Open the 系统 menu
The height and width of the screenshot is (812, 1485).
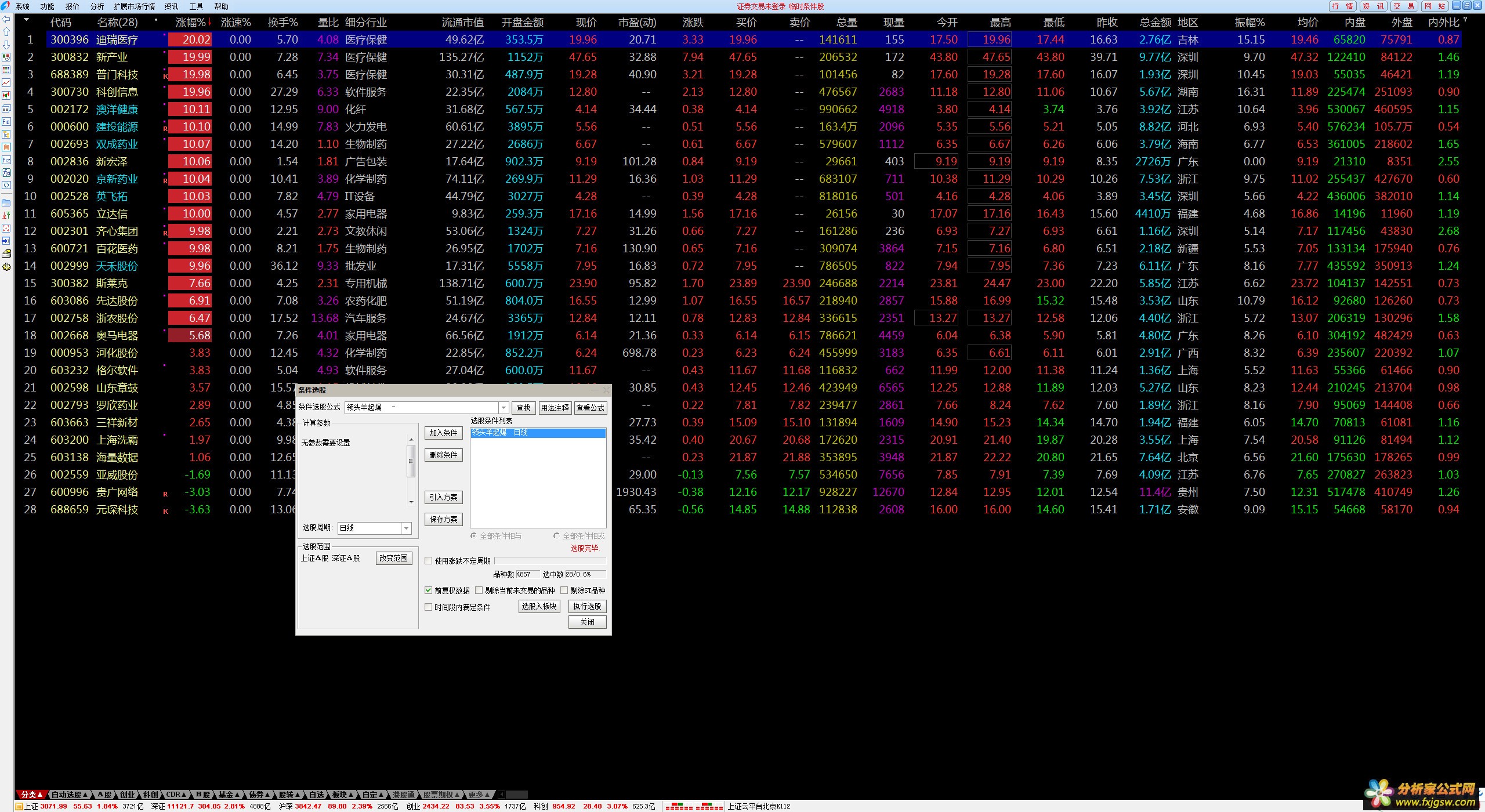pos(23,6)
